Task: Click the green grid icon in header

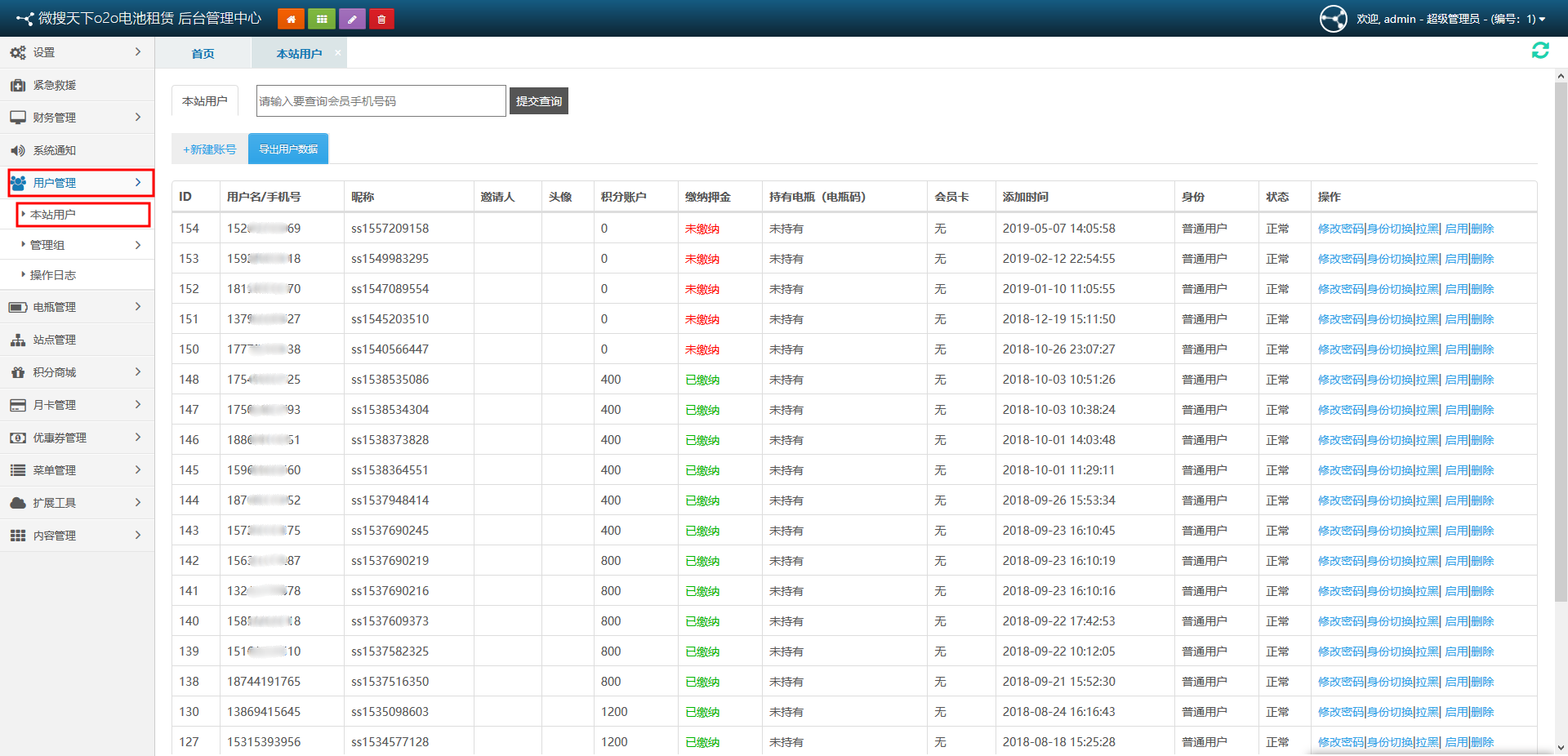Action: 322,19
